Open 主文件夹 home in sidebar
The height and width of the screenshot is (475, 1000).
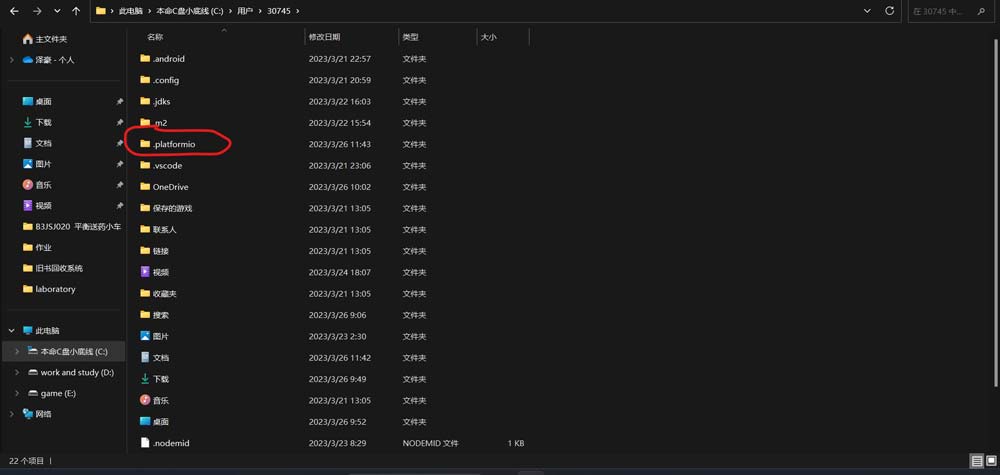click(x=50, y=39)
